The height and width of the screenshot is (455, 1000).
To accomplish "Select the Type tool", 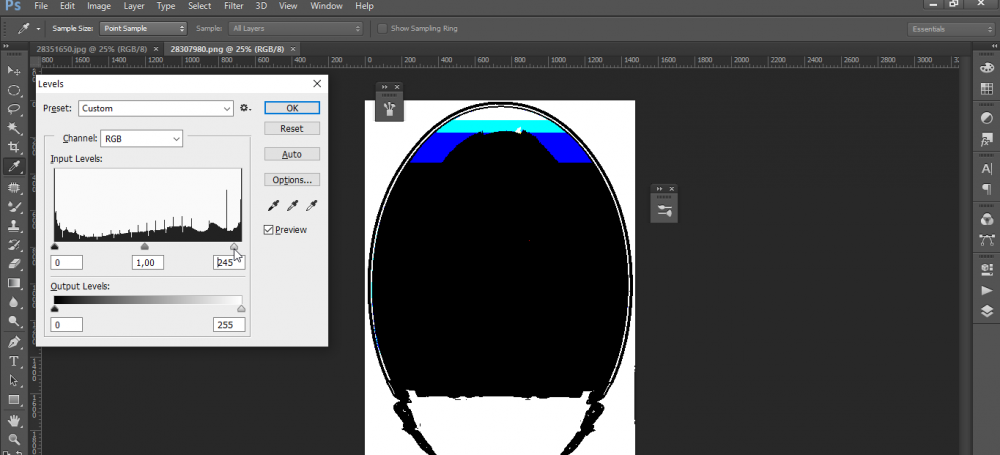I will click(14, 361).
